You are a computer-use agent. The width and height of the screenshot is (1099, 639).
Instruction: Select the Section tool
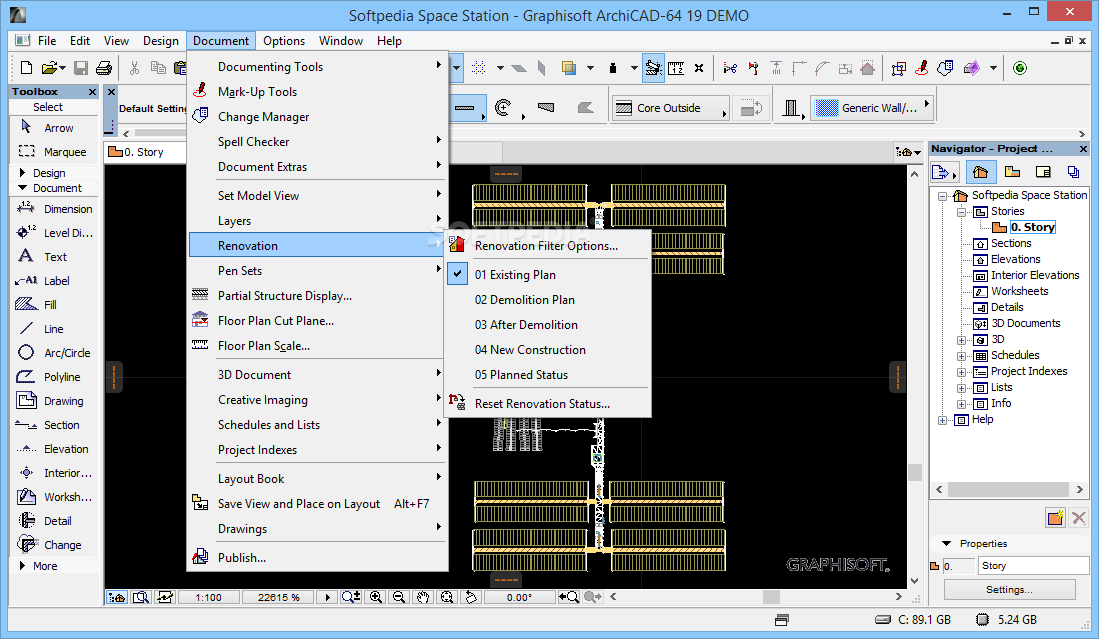(x=55, y=425)
